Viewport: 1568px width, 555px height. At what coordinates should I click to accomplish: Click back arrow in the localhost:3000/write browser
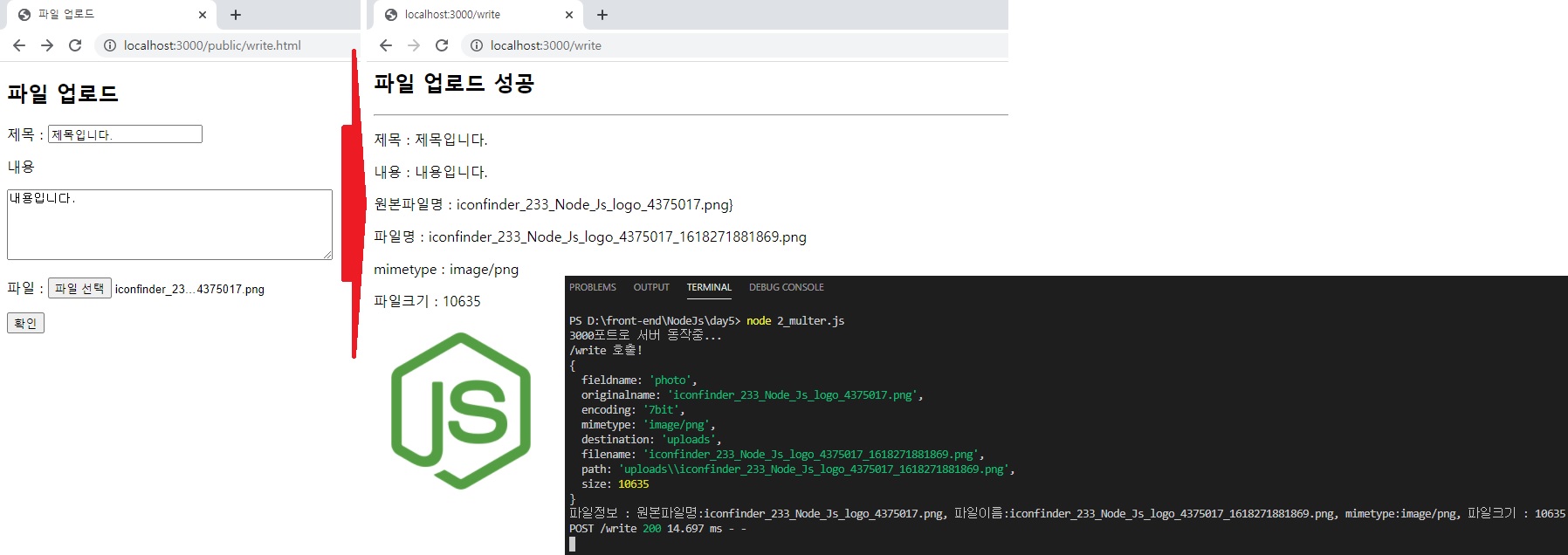pyautogui.click(x=386, y=45)
